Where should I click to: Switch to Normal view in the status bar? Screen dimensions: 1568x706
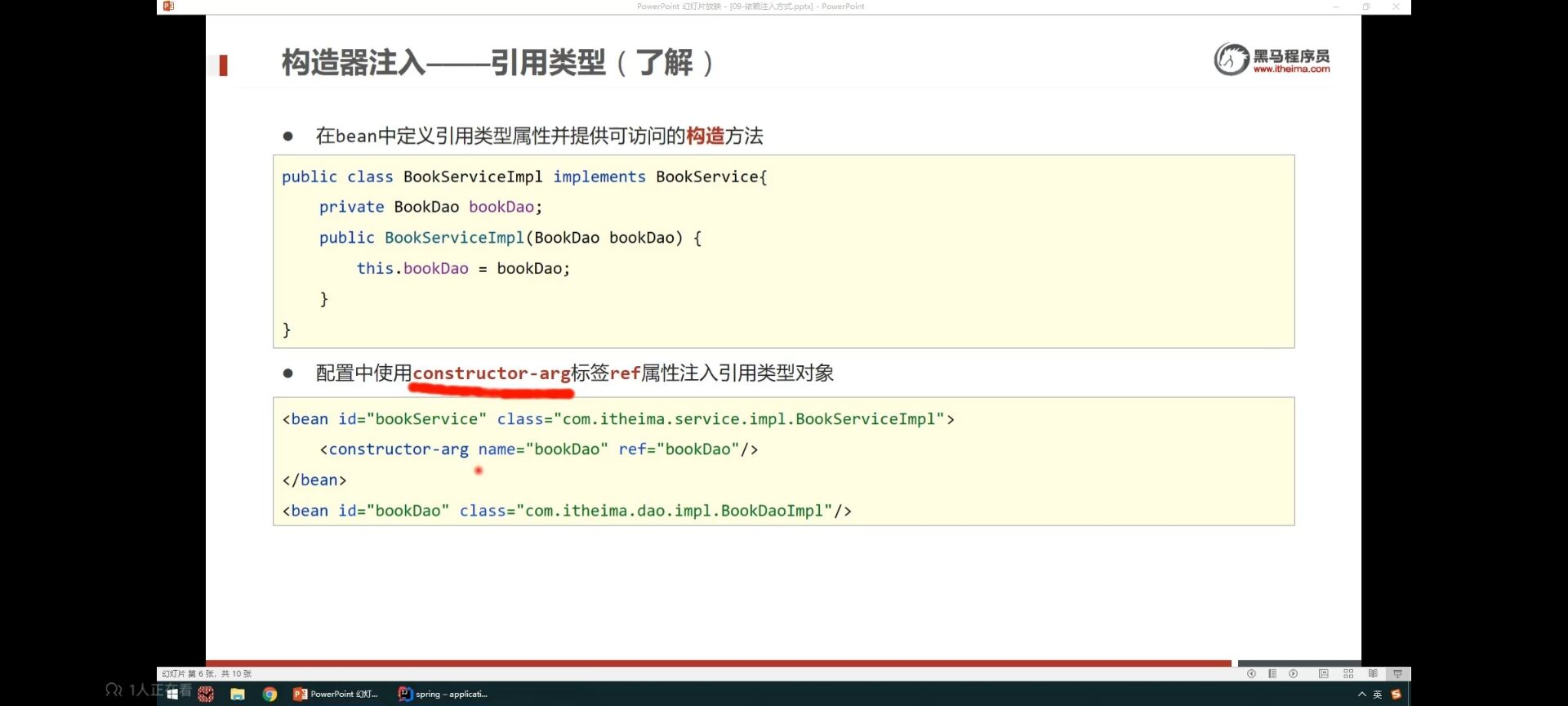pyautogui.click(x=1324, y=674)
